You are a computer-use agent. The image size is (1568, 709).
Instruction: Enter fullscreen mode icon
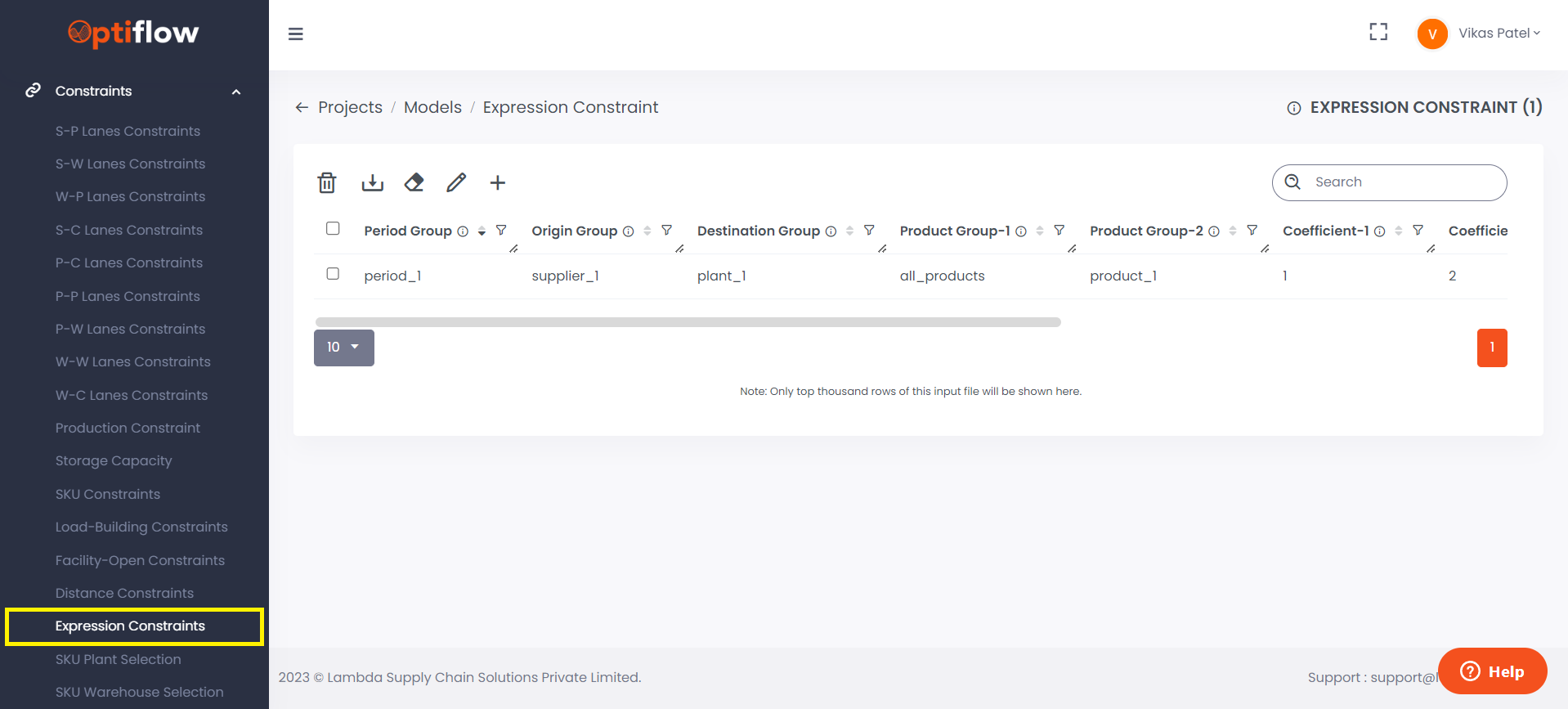click(x=1378, y=32)
